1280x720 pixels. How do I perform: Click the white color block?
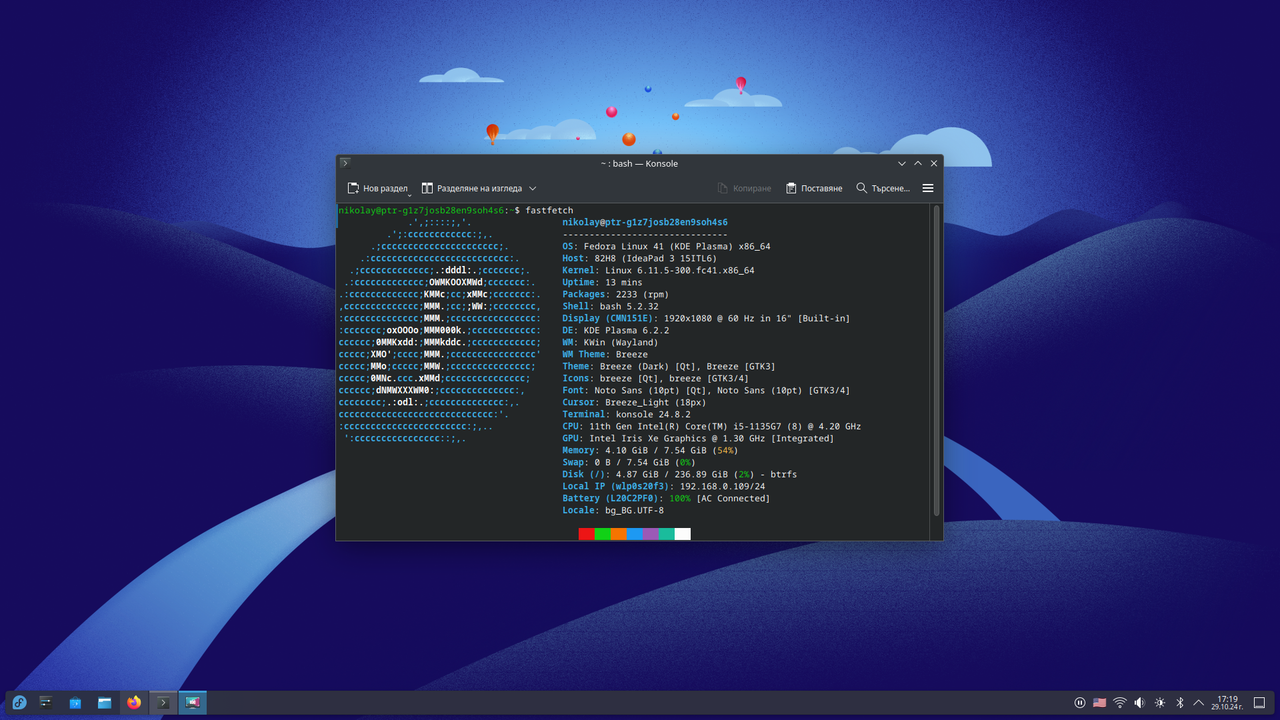pos(682,534)
